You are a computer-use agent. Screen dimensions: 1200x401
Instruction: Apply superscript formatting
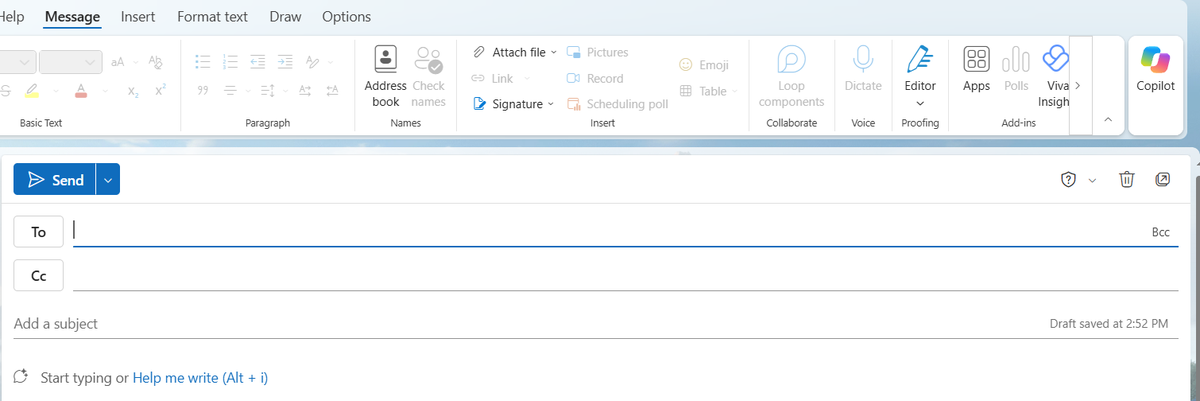160,91
